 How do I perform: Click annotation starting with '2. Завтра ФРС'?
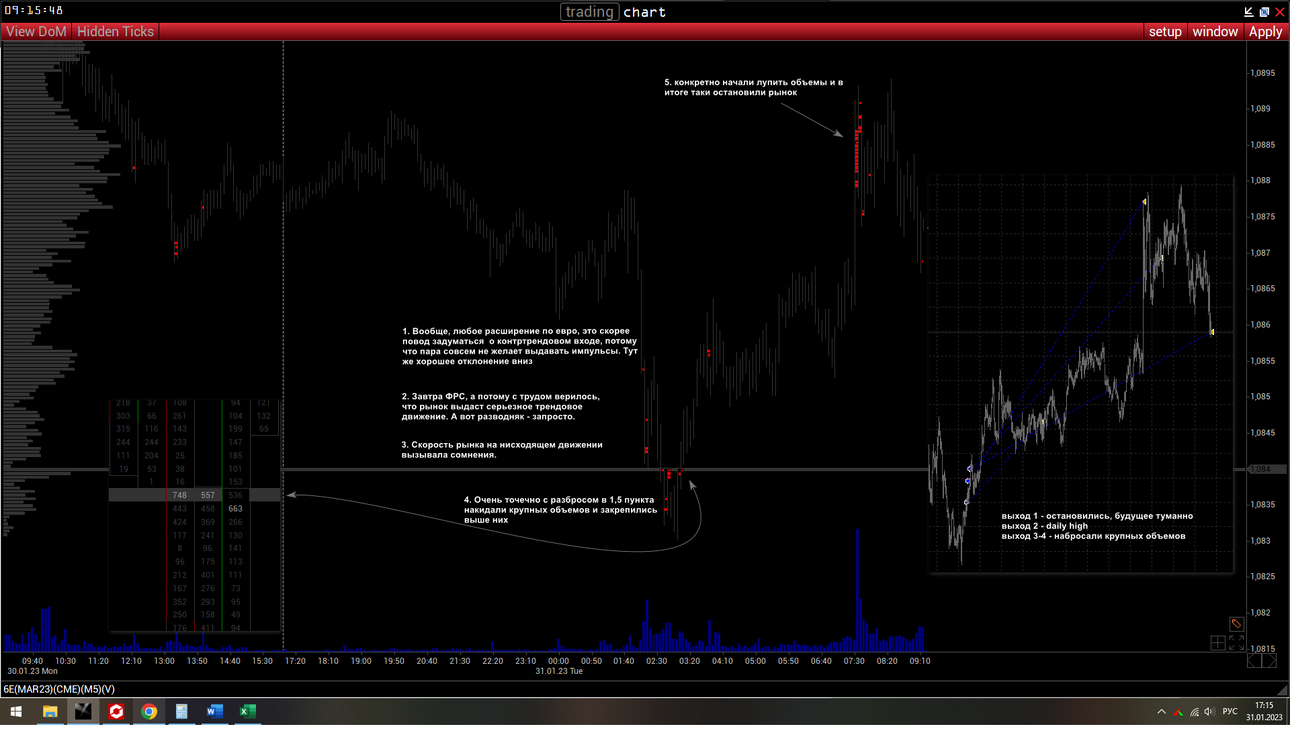pos(501,406)
